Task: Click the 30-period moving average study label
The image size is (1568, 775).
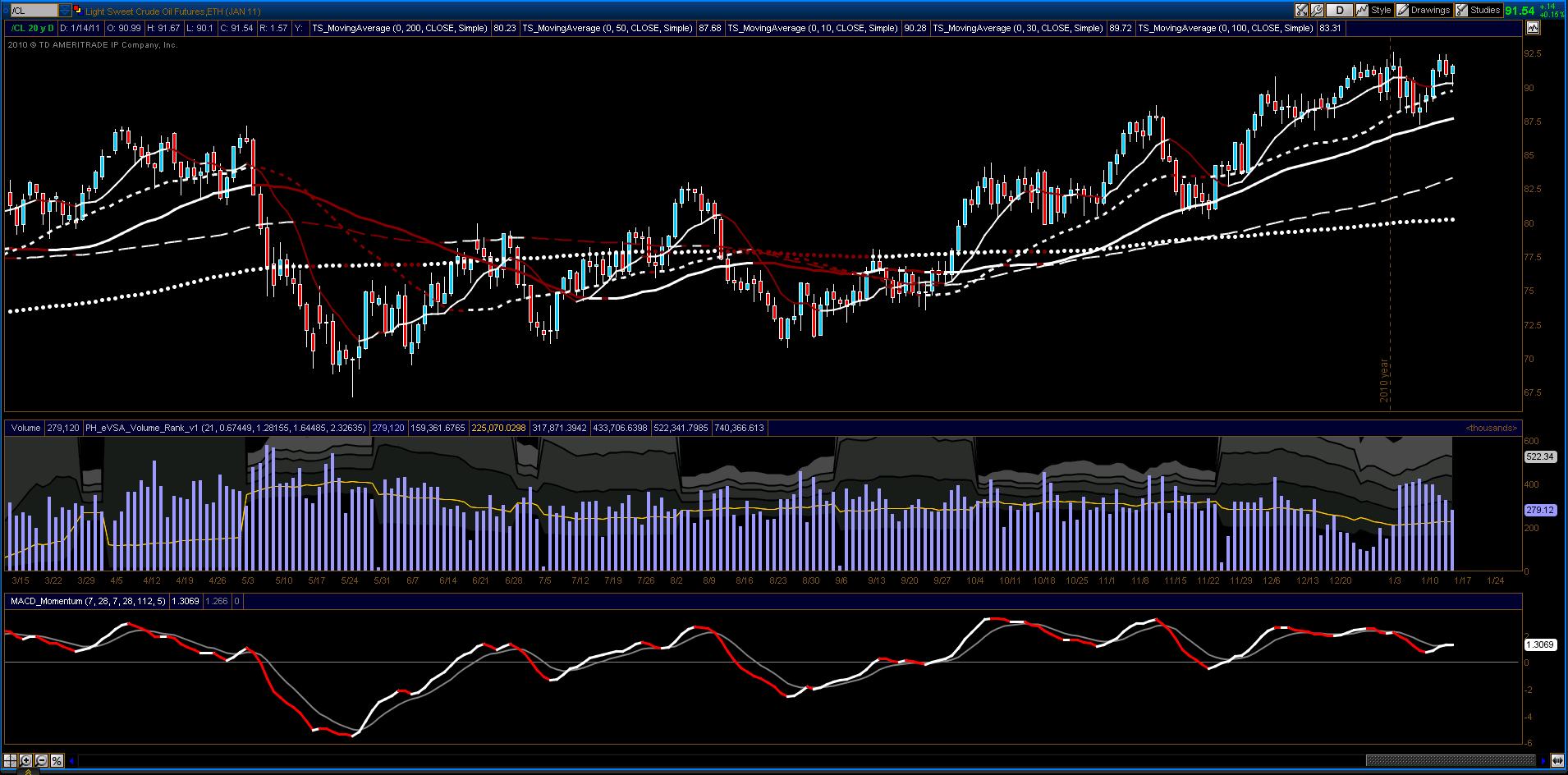Action: tap(1018, 28)
